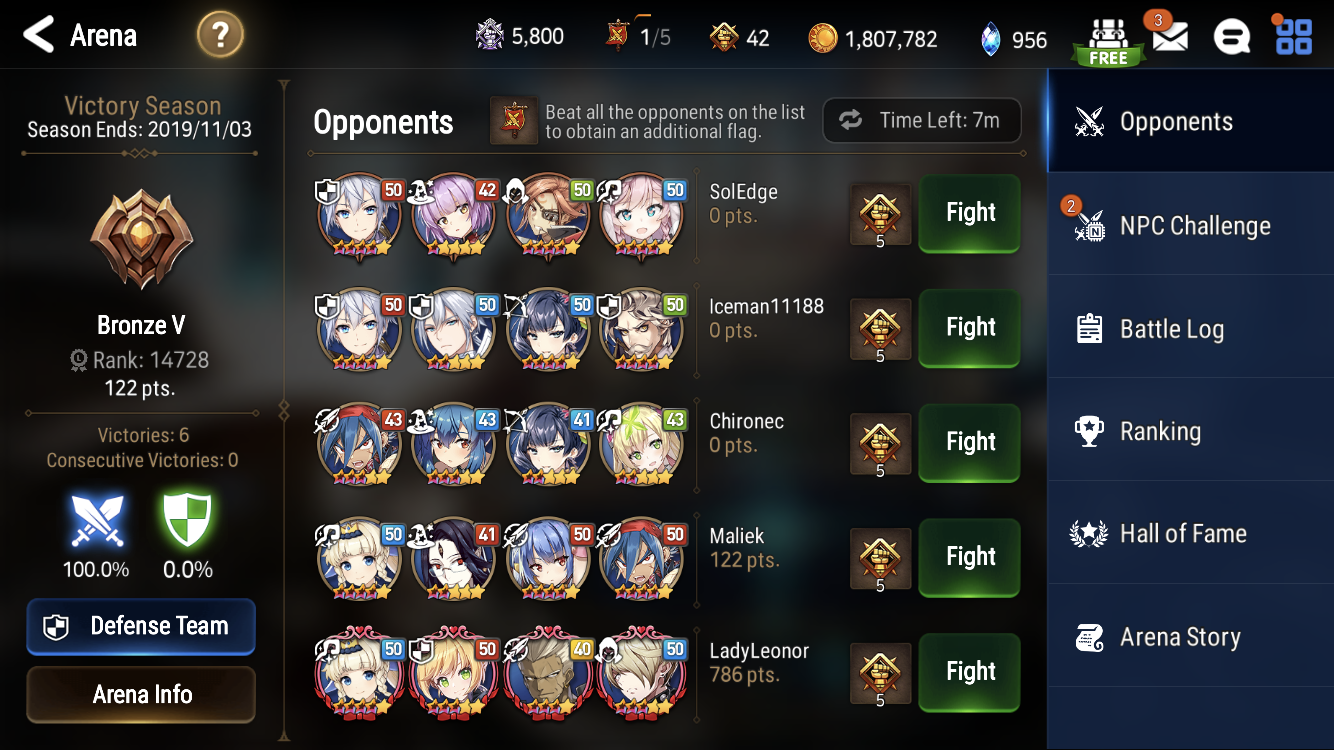
Task: Tap the back arrow next to Arena
Action: (x=39, y=35)
